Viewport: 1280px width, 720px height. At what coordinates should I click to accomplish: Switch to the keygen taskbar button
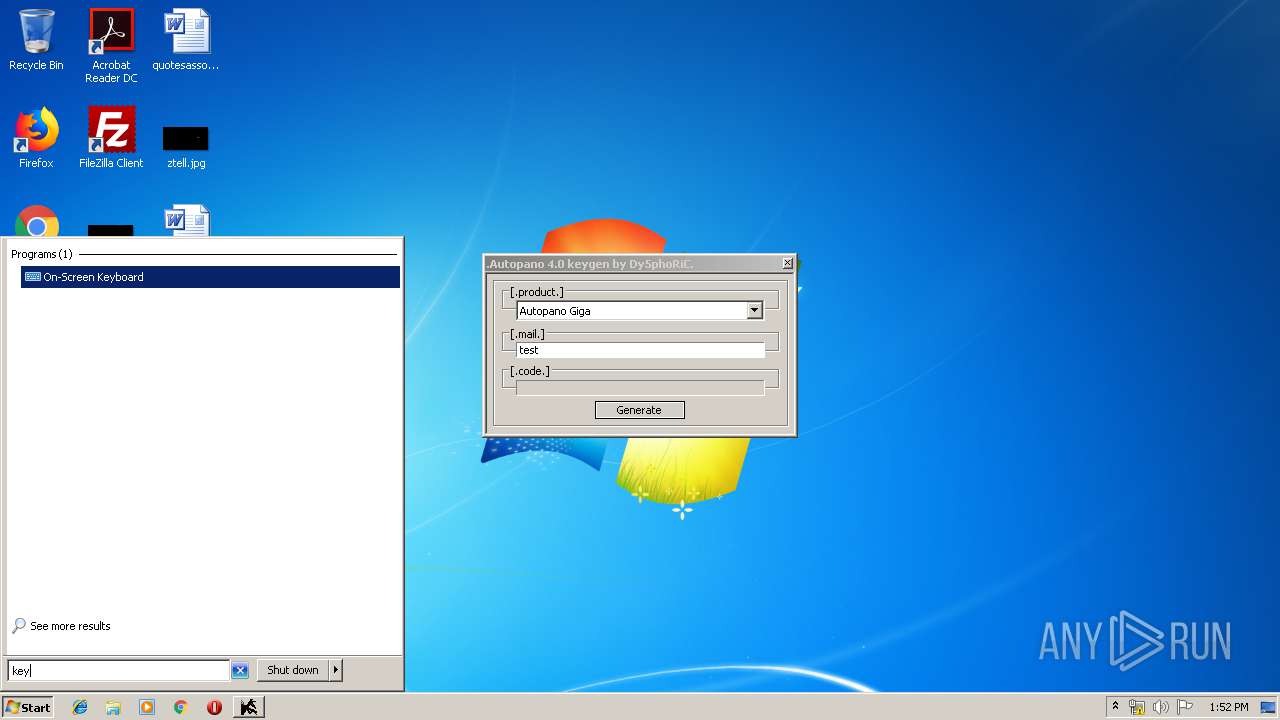coord(248,707)
